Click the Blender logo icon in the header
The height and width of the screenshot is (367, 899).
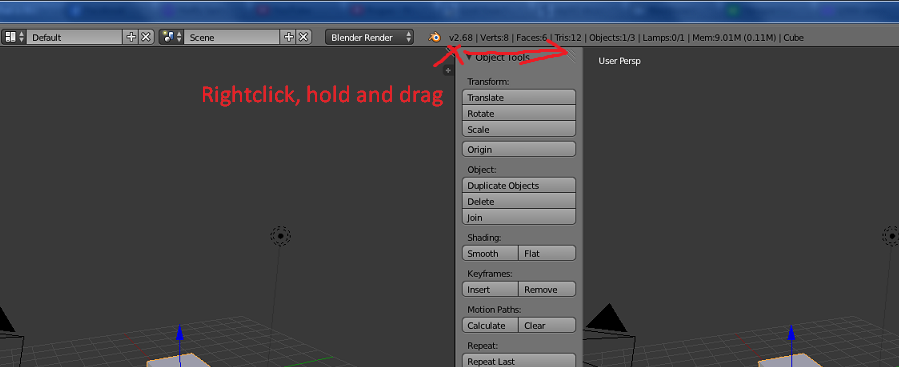point(435,37)
